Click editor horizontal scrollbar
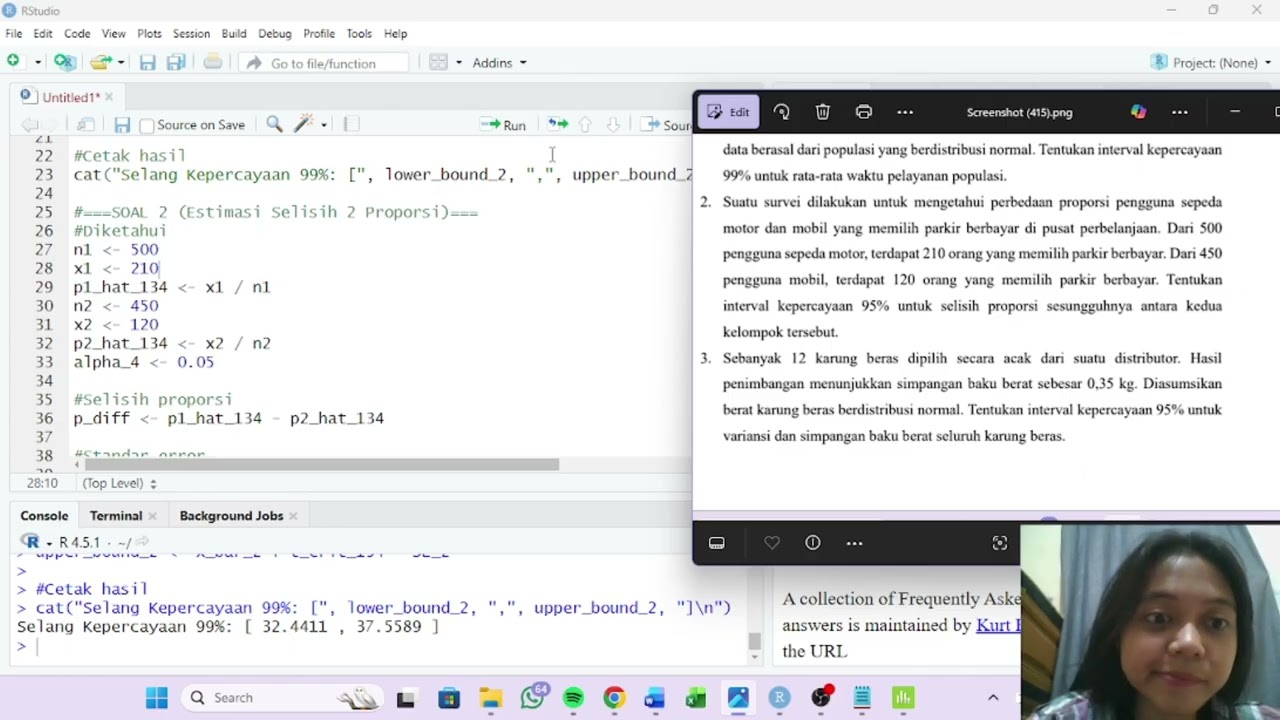Image resolution: width=1280 pixels, height=720 pixels. [322, 464]
